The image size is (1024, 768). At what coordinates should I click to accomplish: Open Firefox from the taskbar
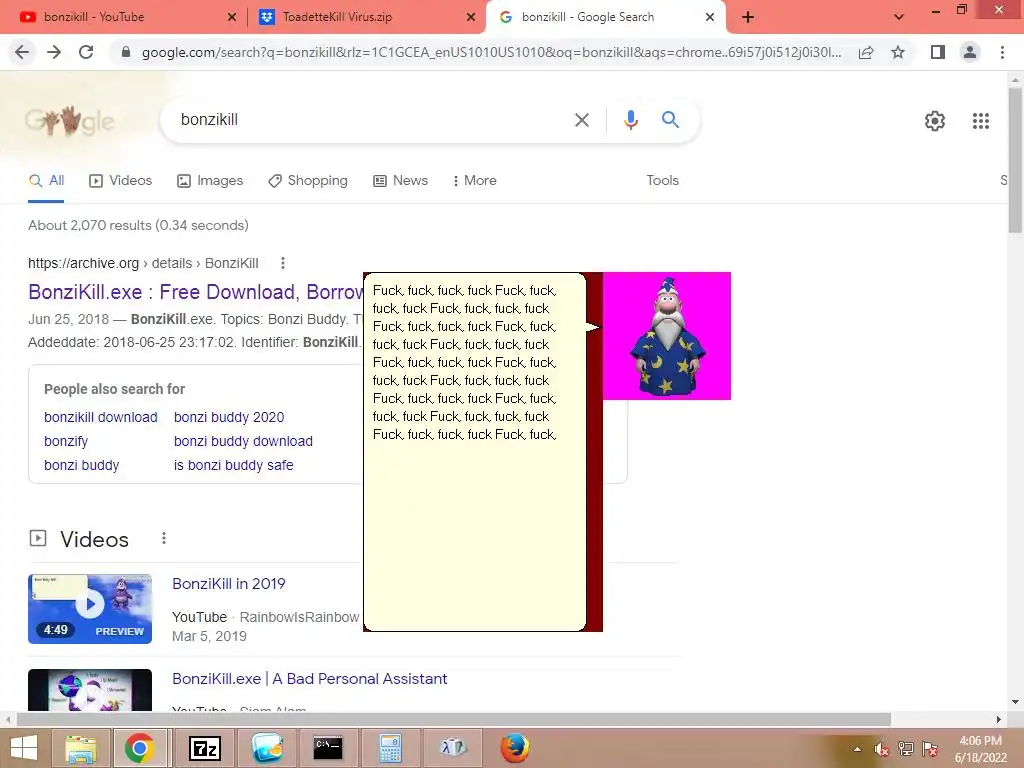515,748
